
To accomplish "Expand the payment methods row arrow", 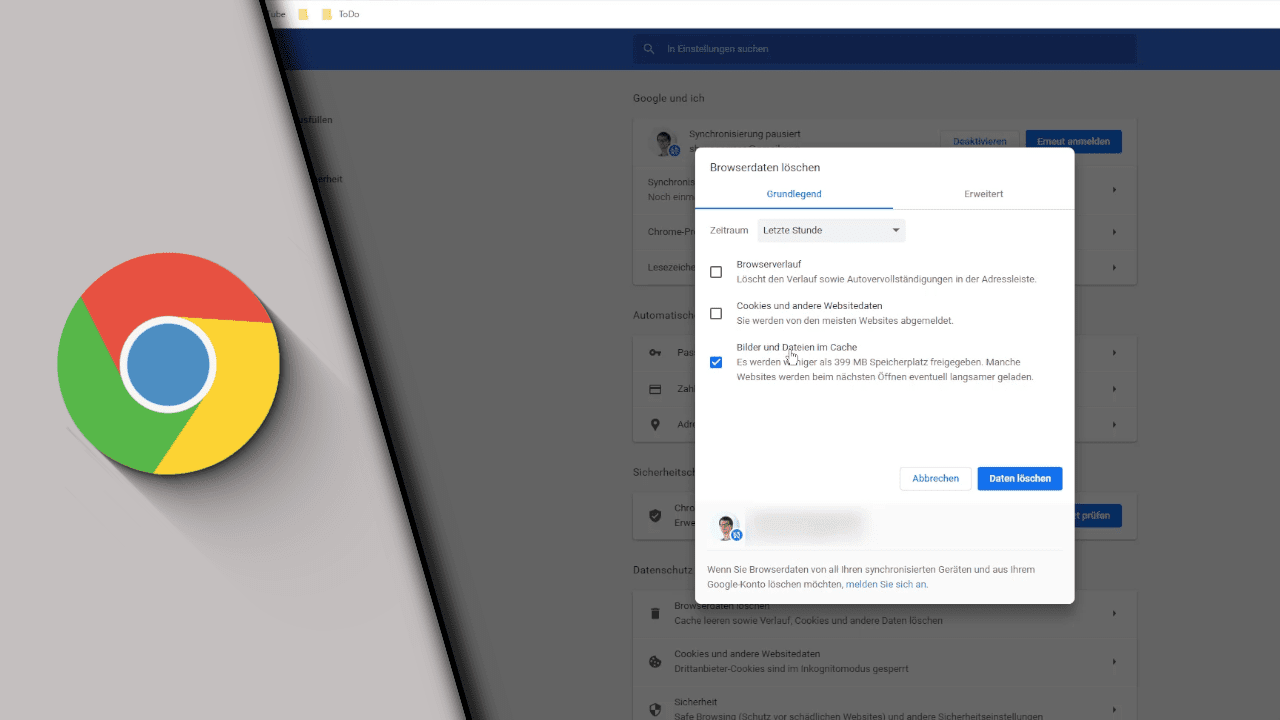I will [1114, 389].
